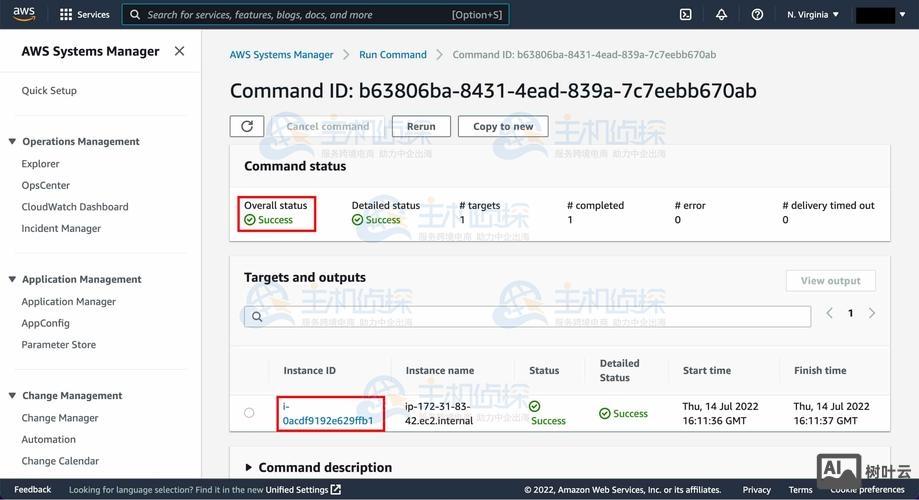Screen dimensions: 919x500
Task: Open Incident Manager in sidebar
Action: (x=61, y=228)
